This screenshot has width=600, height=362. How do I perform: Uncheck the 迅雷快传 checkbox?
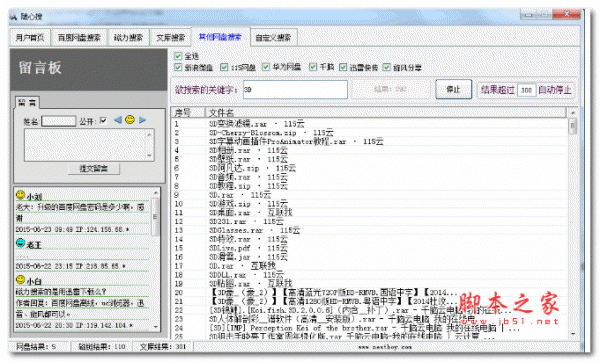point(343,67)
